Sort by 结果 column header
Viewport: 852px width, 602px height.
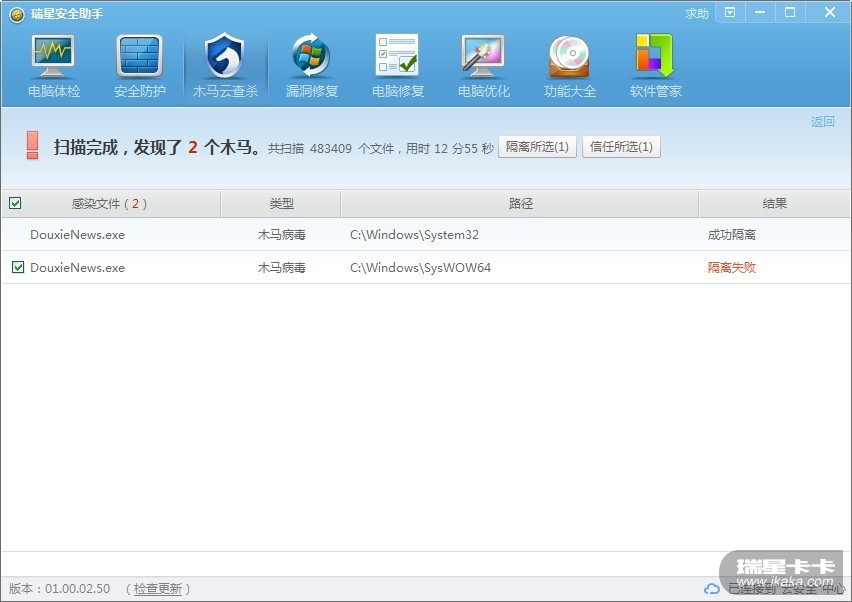click(x=774, y=203)
